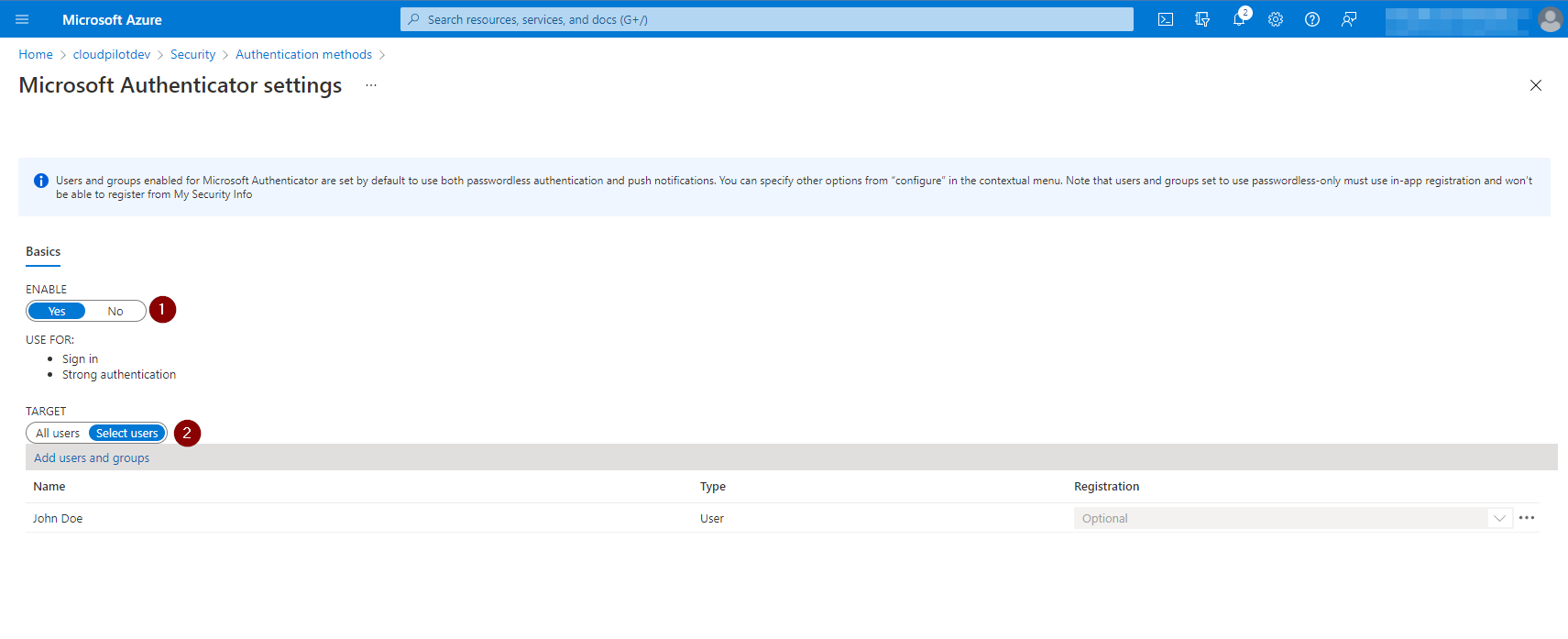
Task: Click the Registration column header
Action: [1107, 487]
